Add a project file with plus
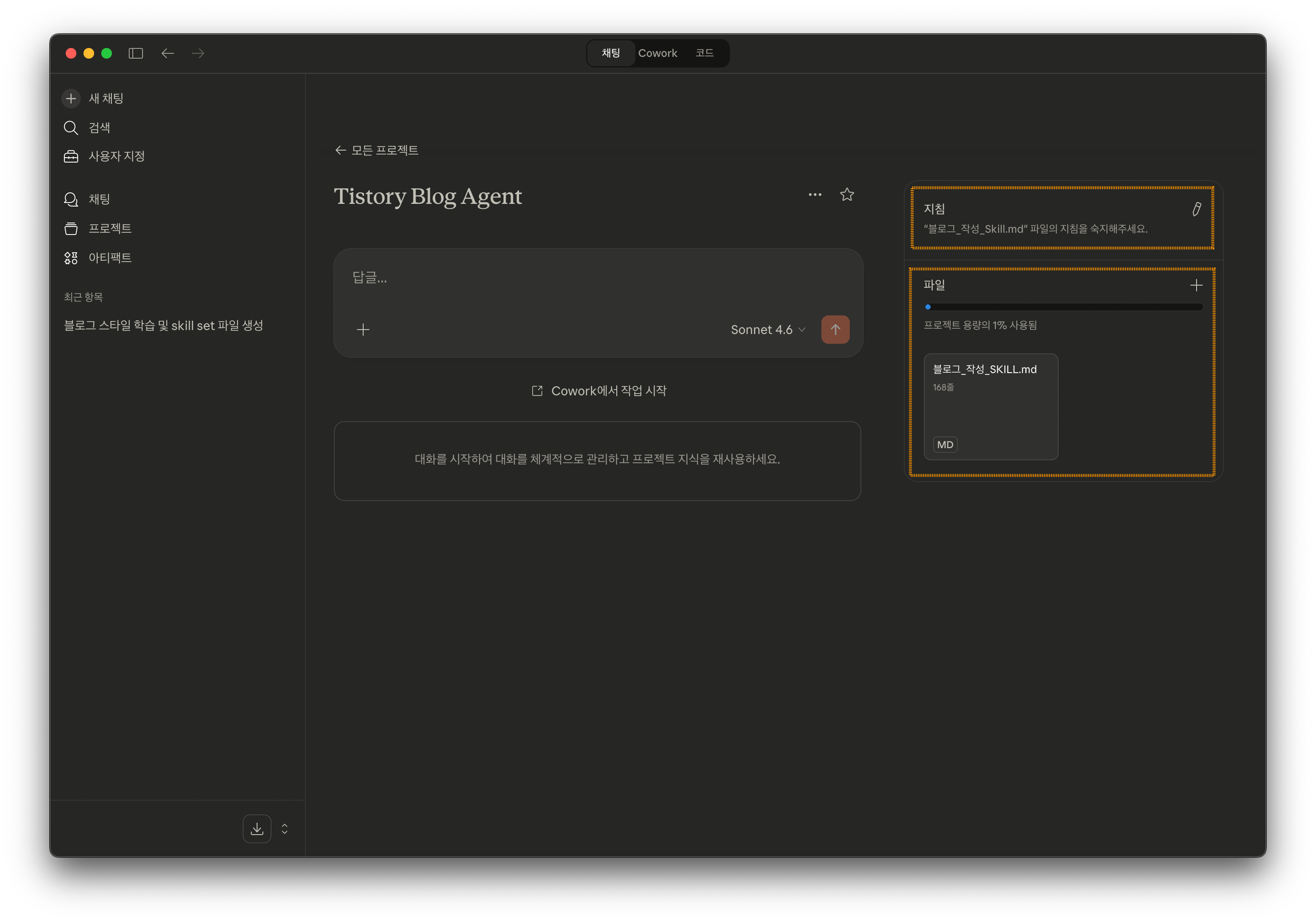This screenshot has width=1316, height=923. tap(1196, 286)
